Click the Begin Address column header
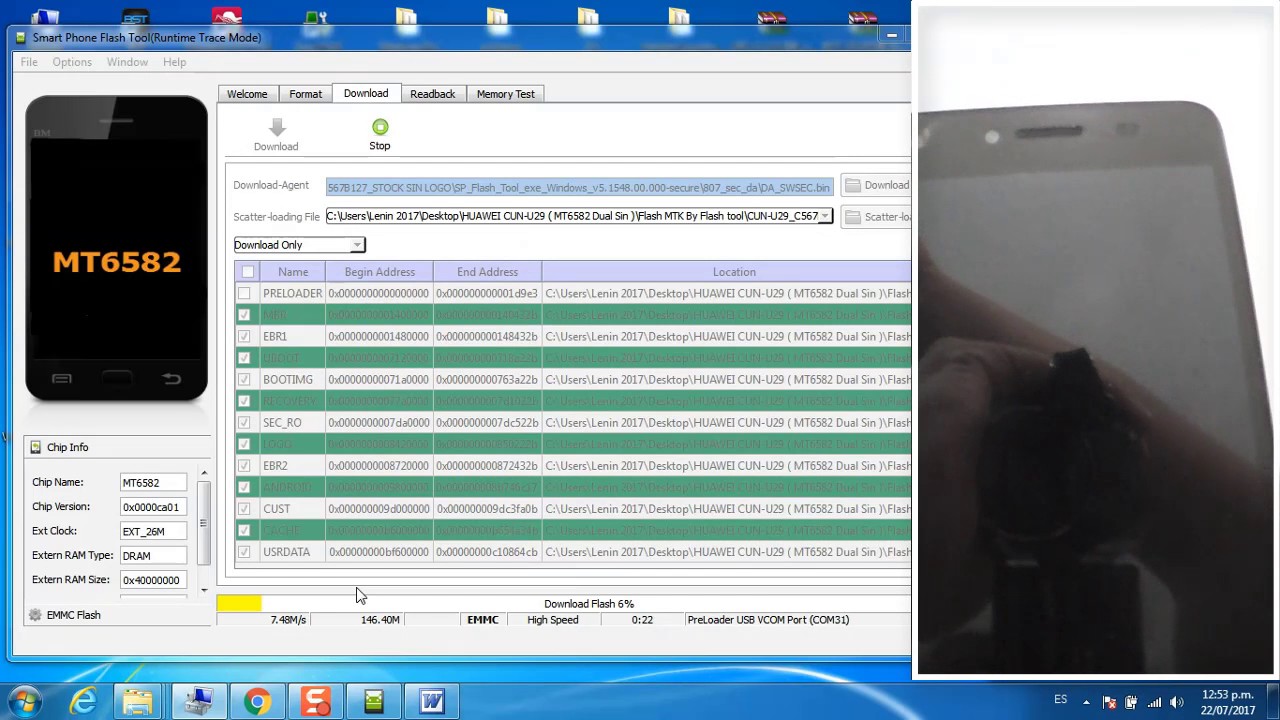Screen dimensions: 1280x720 (379, 272)
